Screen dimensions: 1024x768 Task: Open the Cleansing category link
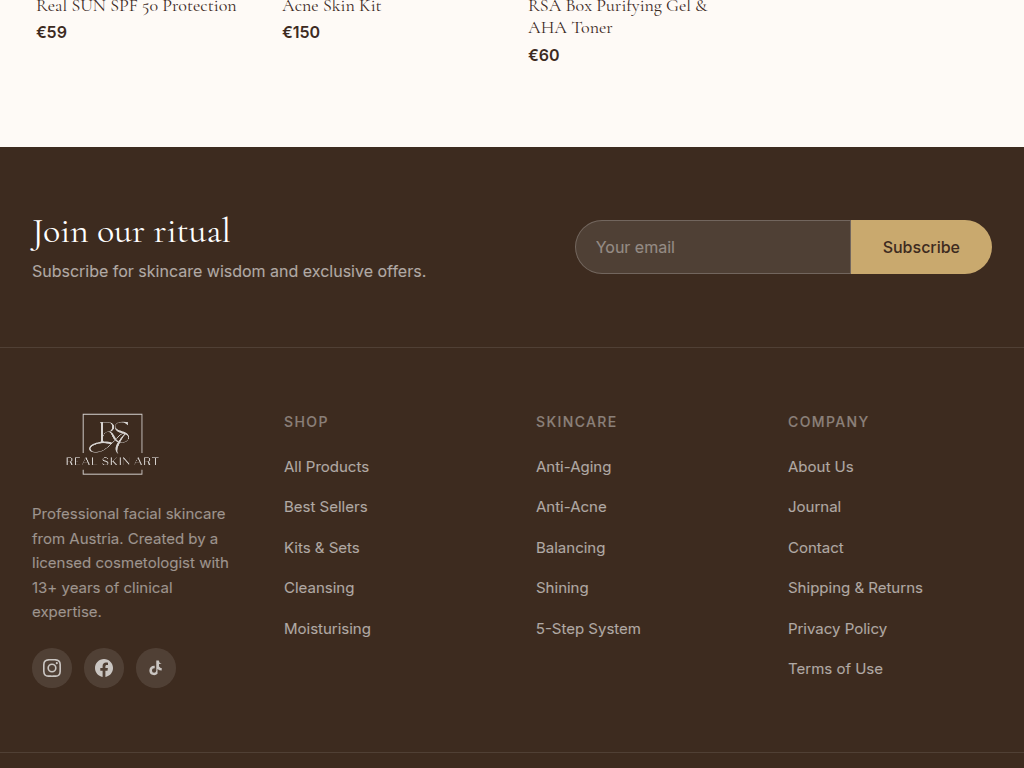click(319, 588)
